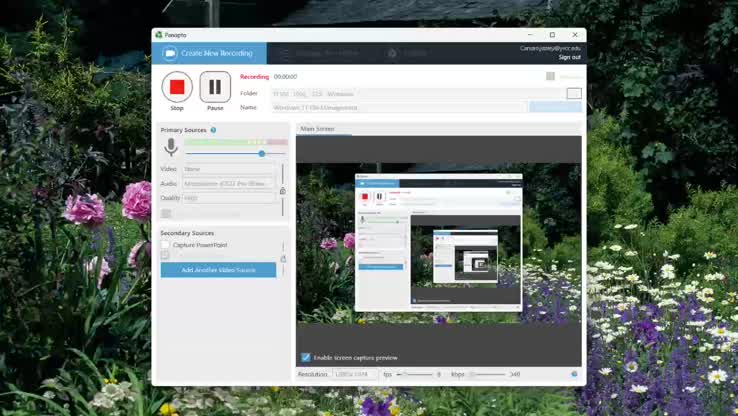Select the Main Screen preview tab
The width and height of the screenshot is (738, 416).
pyautogui.click(x=318, y=129)
